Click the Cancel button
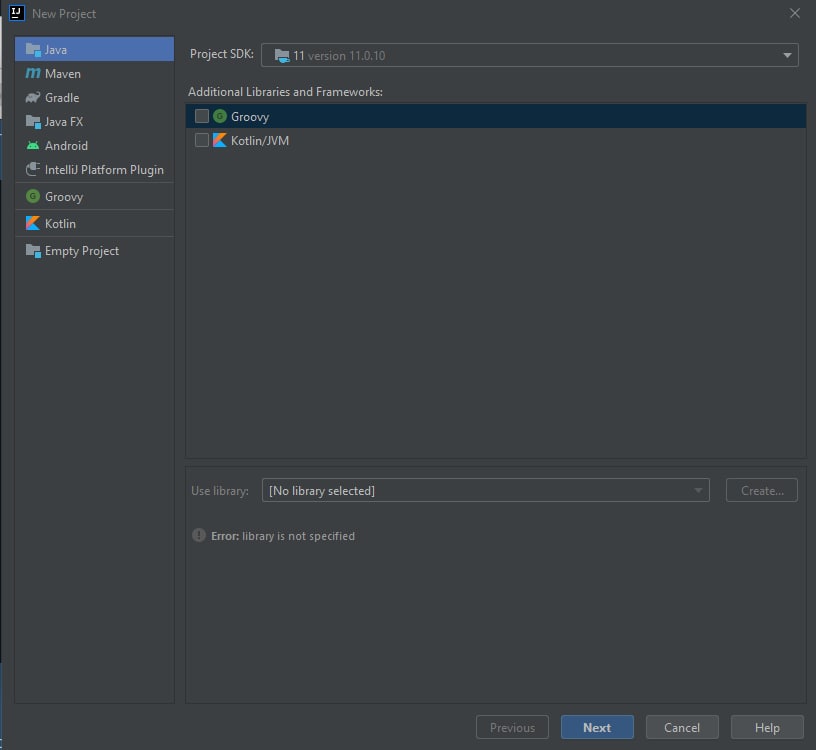This screenshot has height=750, width=816. point(682,727)
